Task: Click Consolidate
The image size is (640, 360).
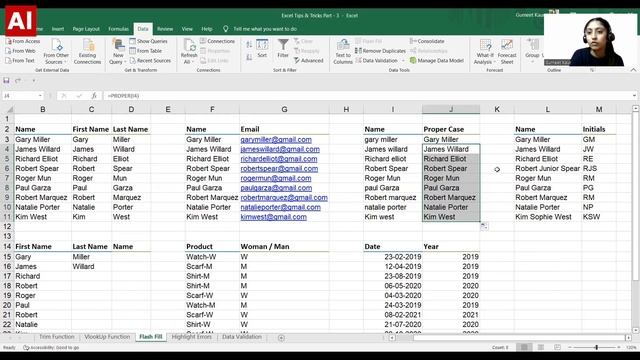Action: point(427,41)
